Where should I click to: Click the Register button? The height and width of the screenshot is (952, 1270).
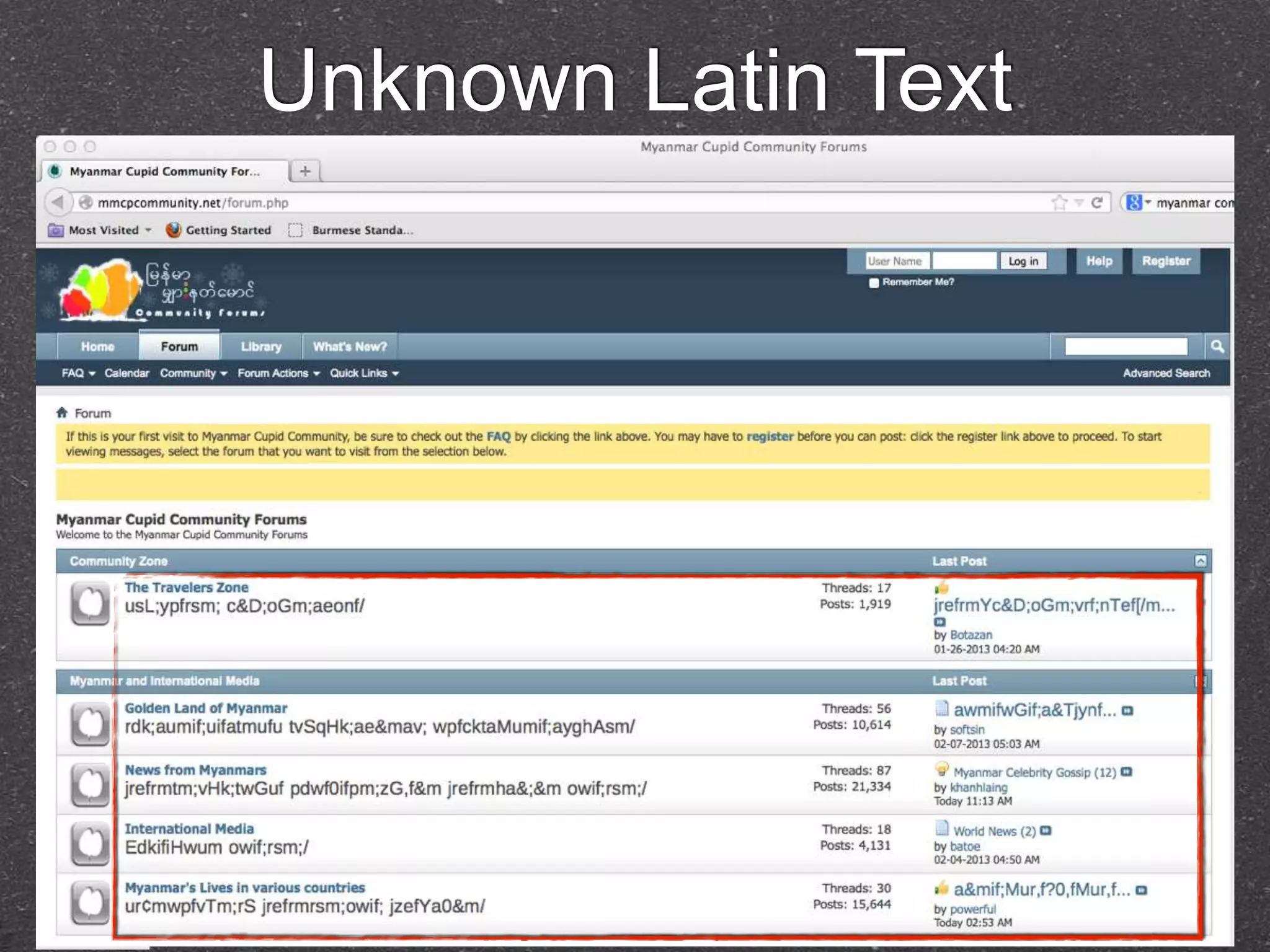click(x=1166, y=261)
